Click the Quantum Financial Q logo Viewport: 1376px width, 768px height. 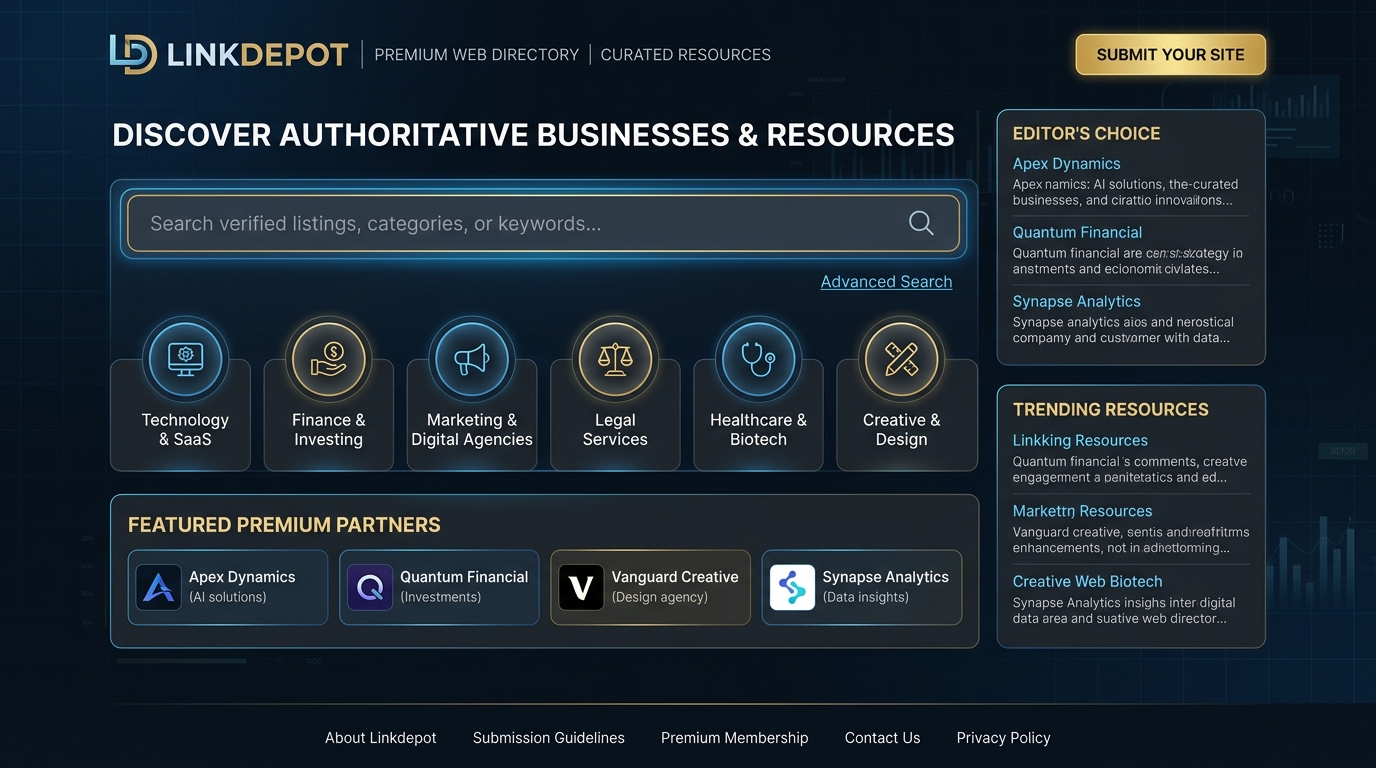pyautogui.click(x=369, y=587)
